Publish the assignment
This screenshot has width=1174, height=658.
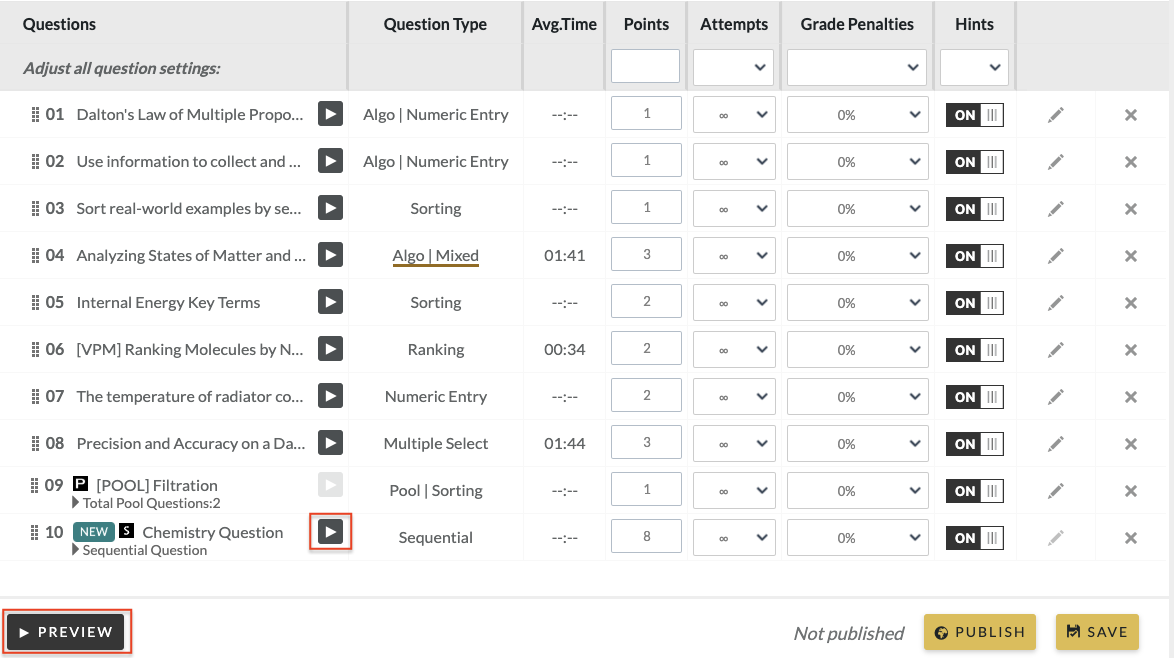coord(980,632)
